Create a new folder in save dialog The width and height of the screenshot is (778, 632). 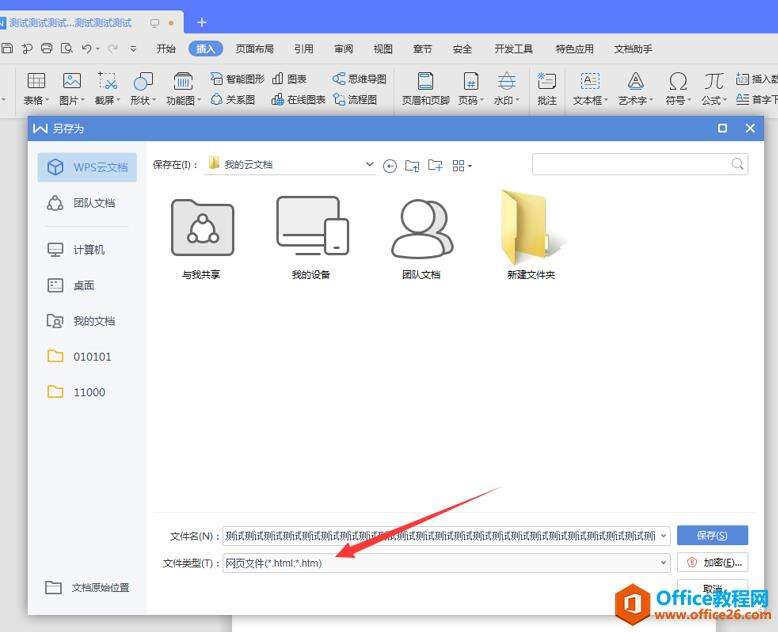click(x=435, y=165)
